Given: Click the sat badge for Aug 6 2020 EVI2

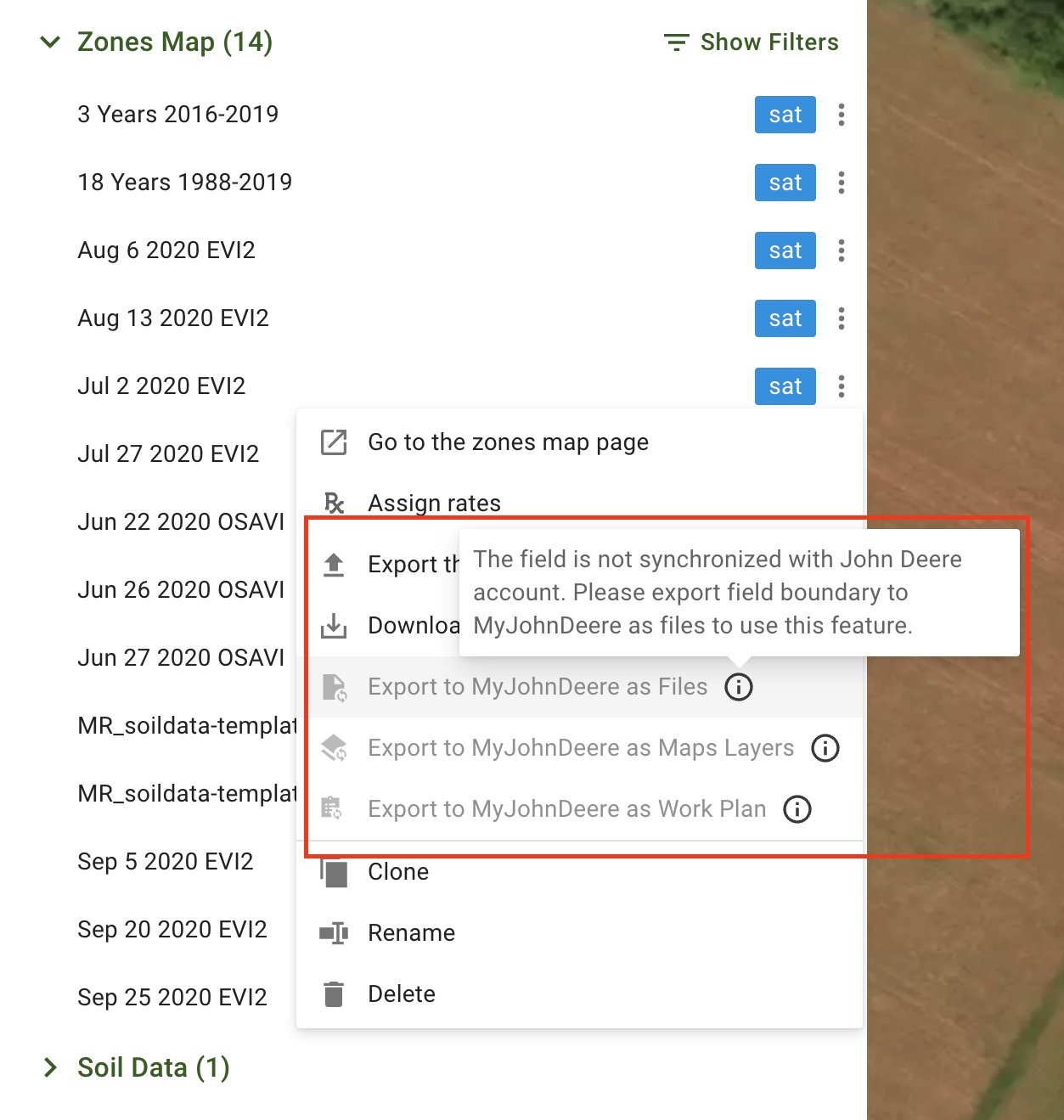Looking at the screenshot, I should pyautogui.click(x=785, y=250).
